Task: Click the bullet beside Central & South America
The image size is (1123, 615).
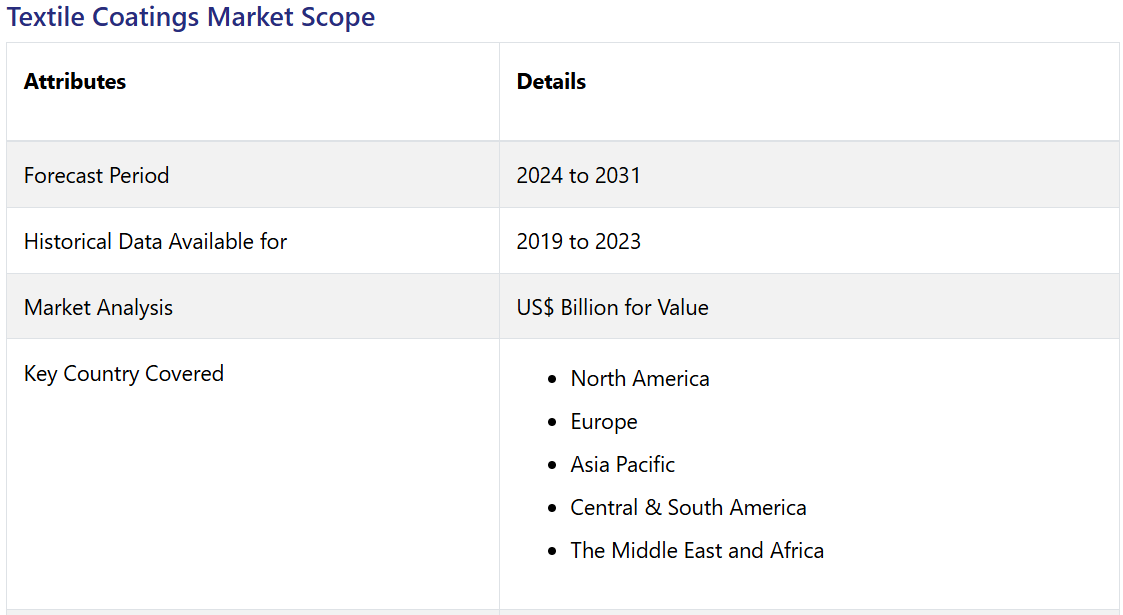Action: click(552, 509)
